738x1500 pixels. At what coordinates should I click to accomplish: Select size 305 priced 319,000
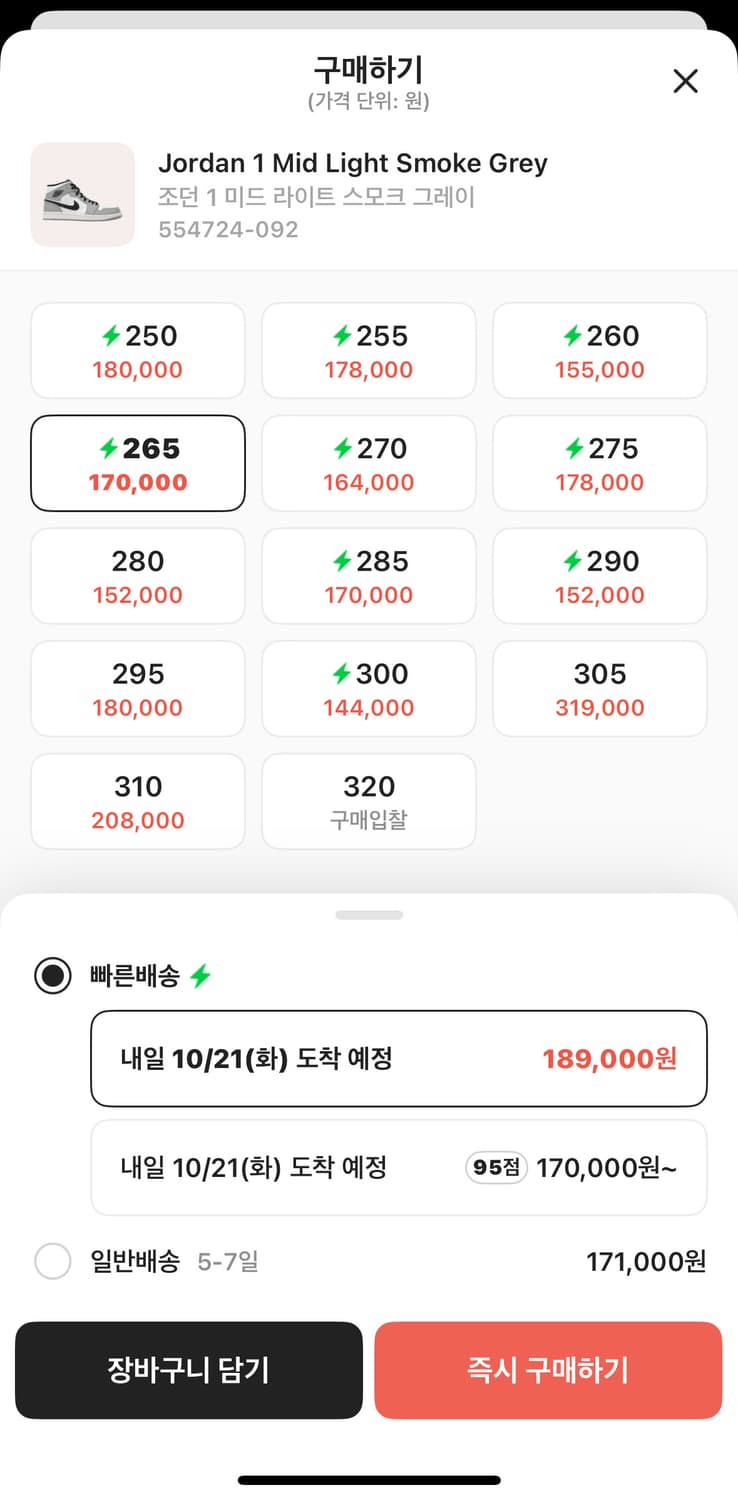pos(599,689)
